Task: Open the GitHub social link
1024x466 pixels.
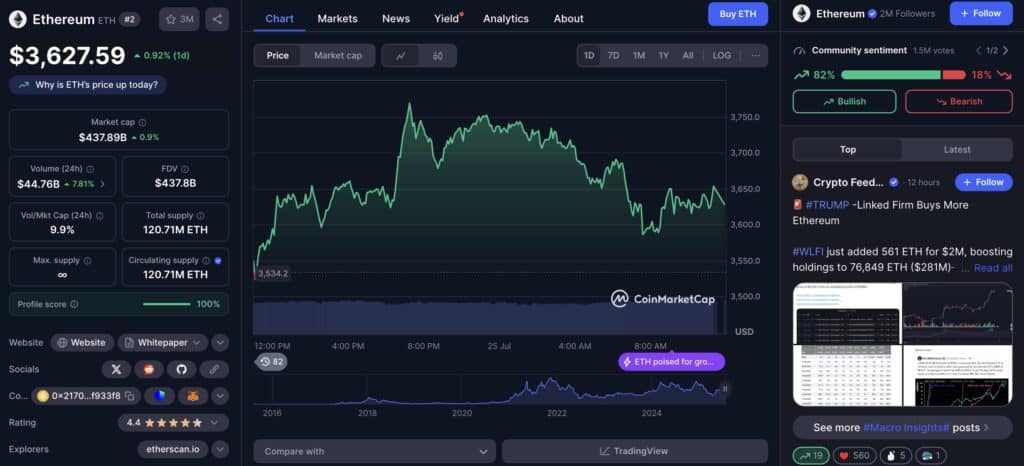Action: tap(182, 369)
